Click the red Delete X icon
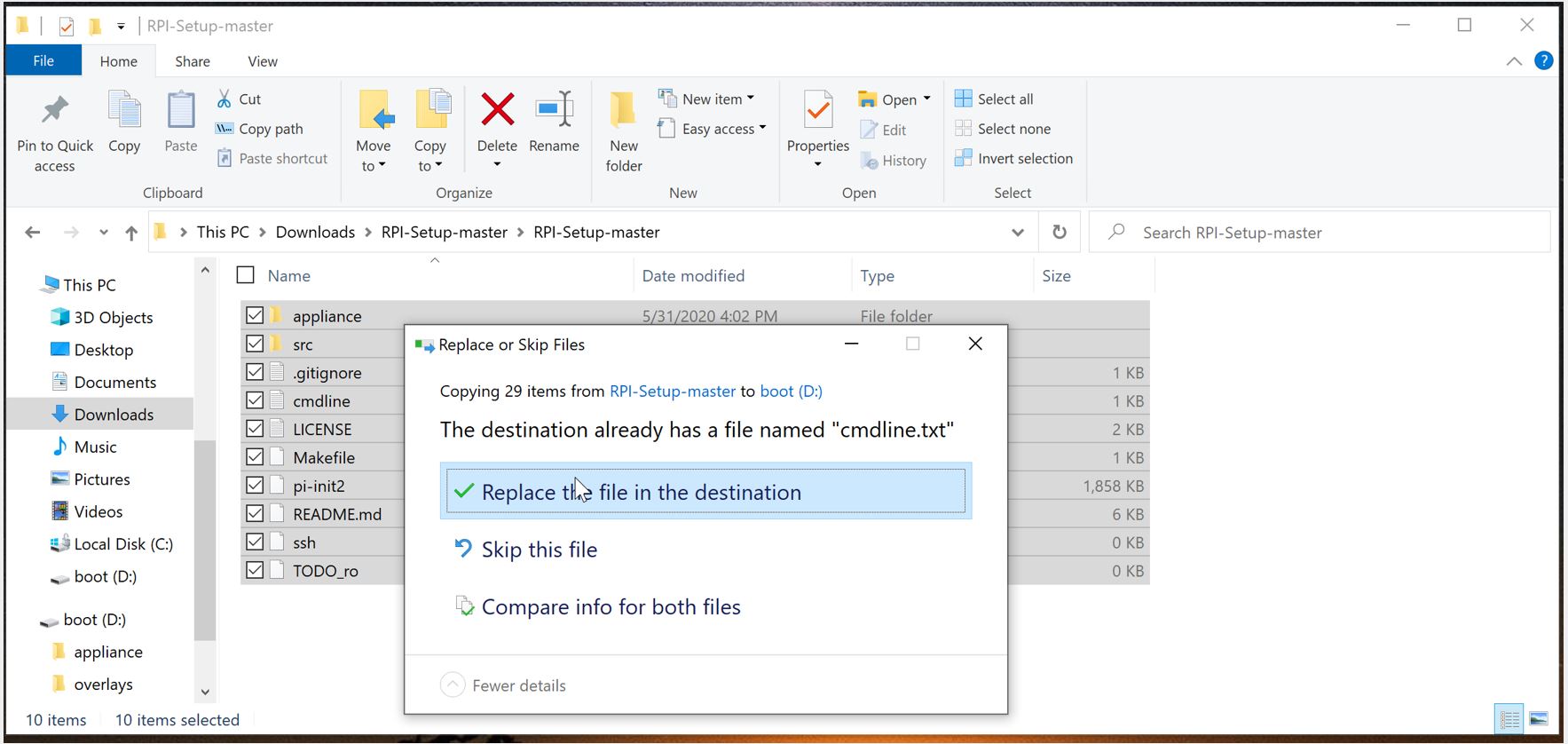The width and height of the screenshot is (1568, 744). pyautogui.click(x=497, y=110)
